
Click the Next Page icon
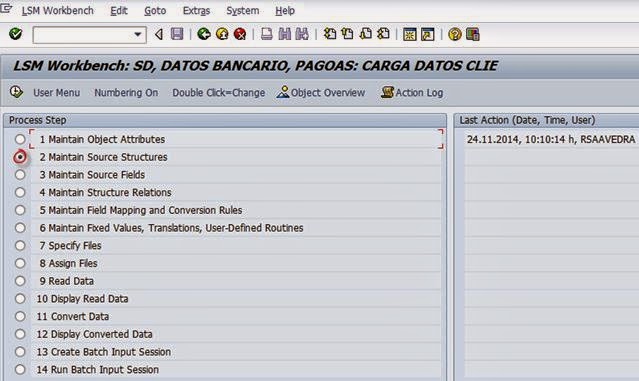tap(366, 34)
